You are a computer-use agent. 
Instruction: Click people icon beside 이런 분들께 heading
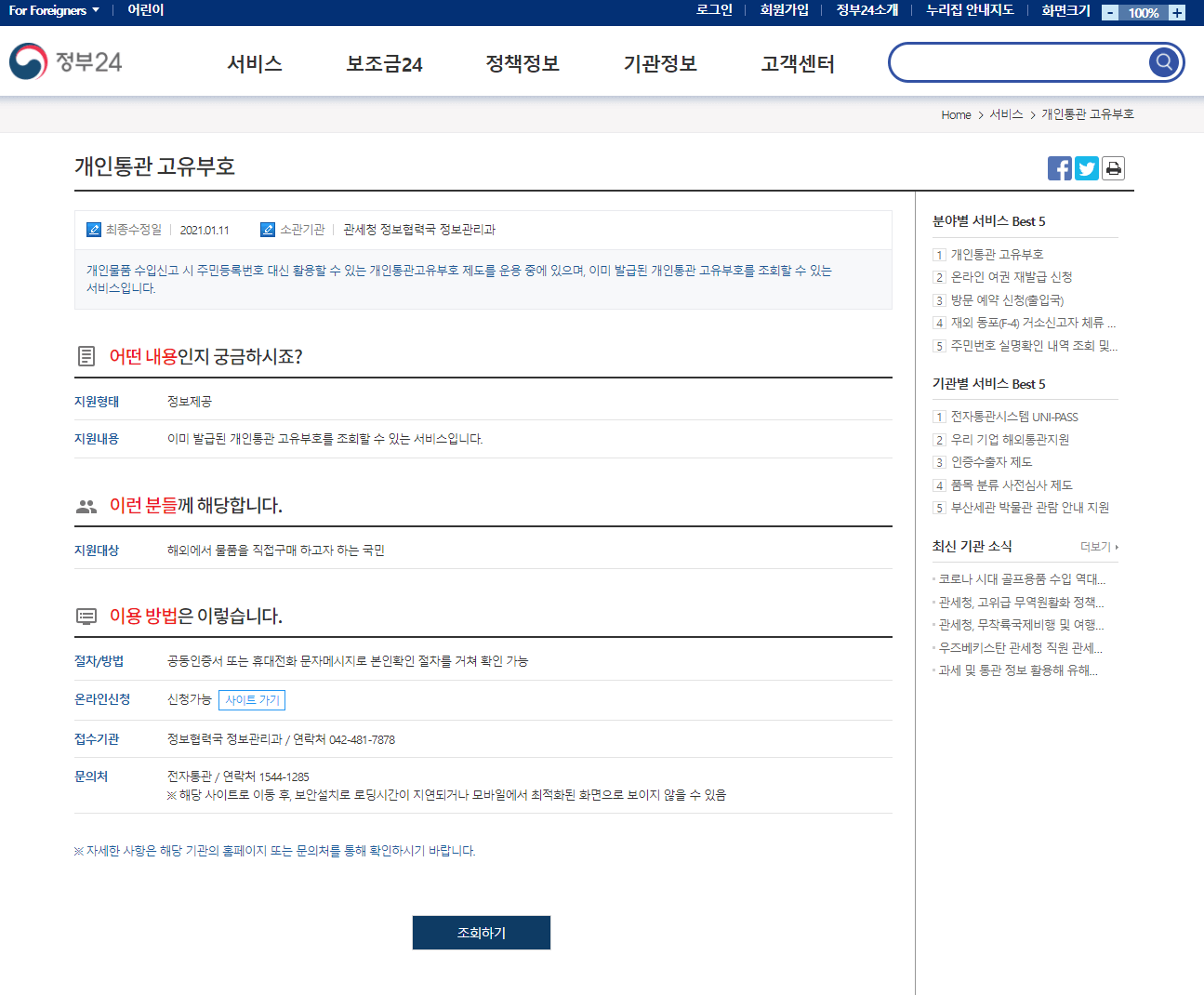tap(86, 506)
